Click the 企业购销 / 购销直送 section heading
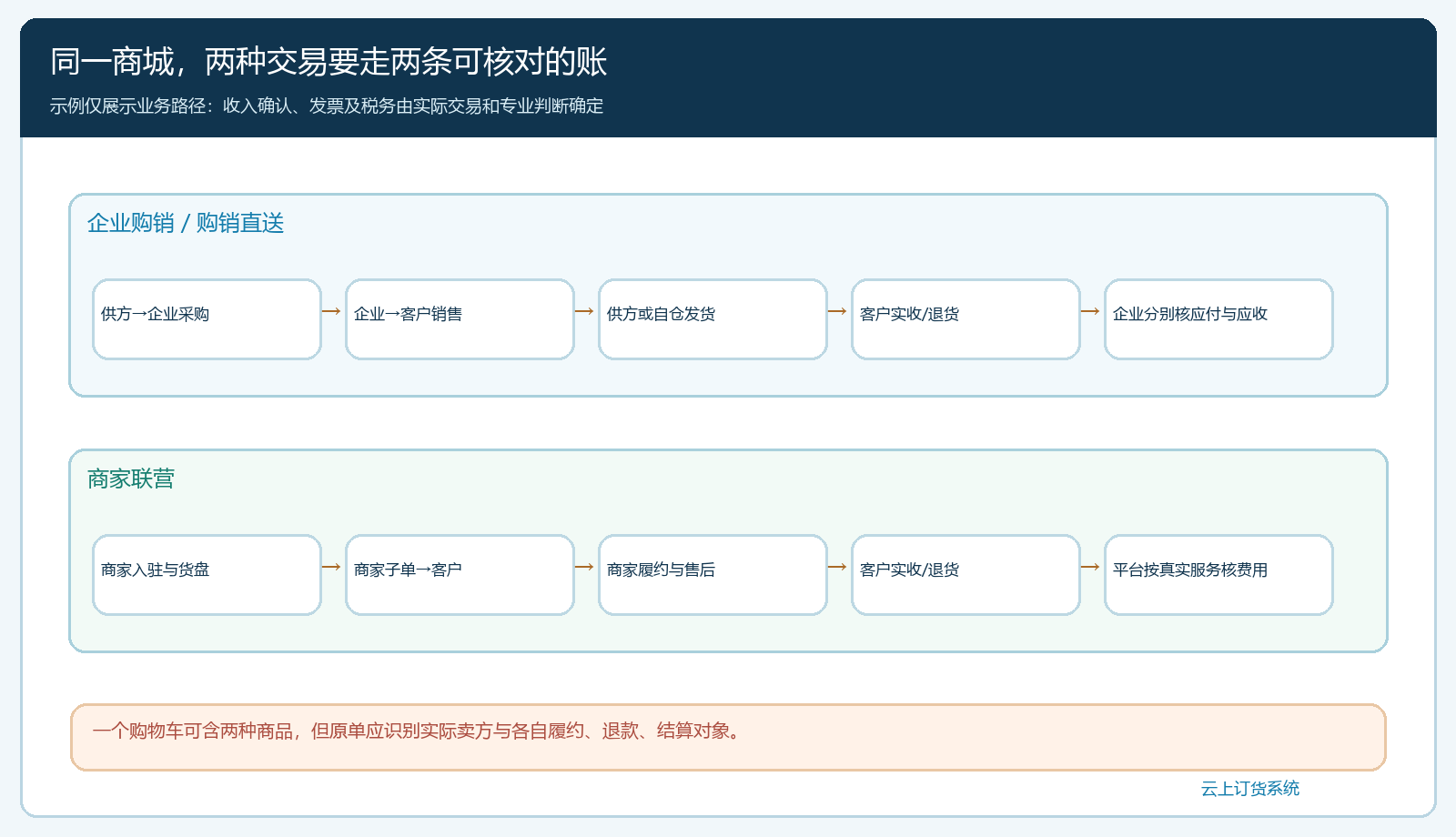 pyautogui.click(x=186, y=223)
